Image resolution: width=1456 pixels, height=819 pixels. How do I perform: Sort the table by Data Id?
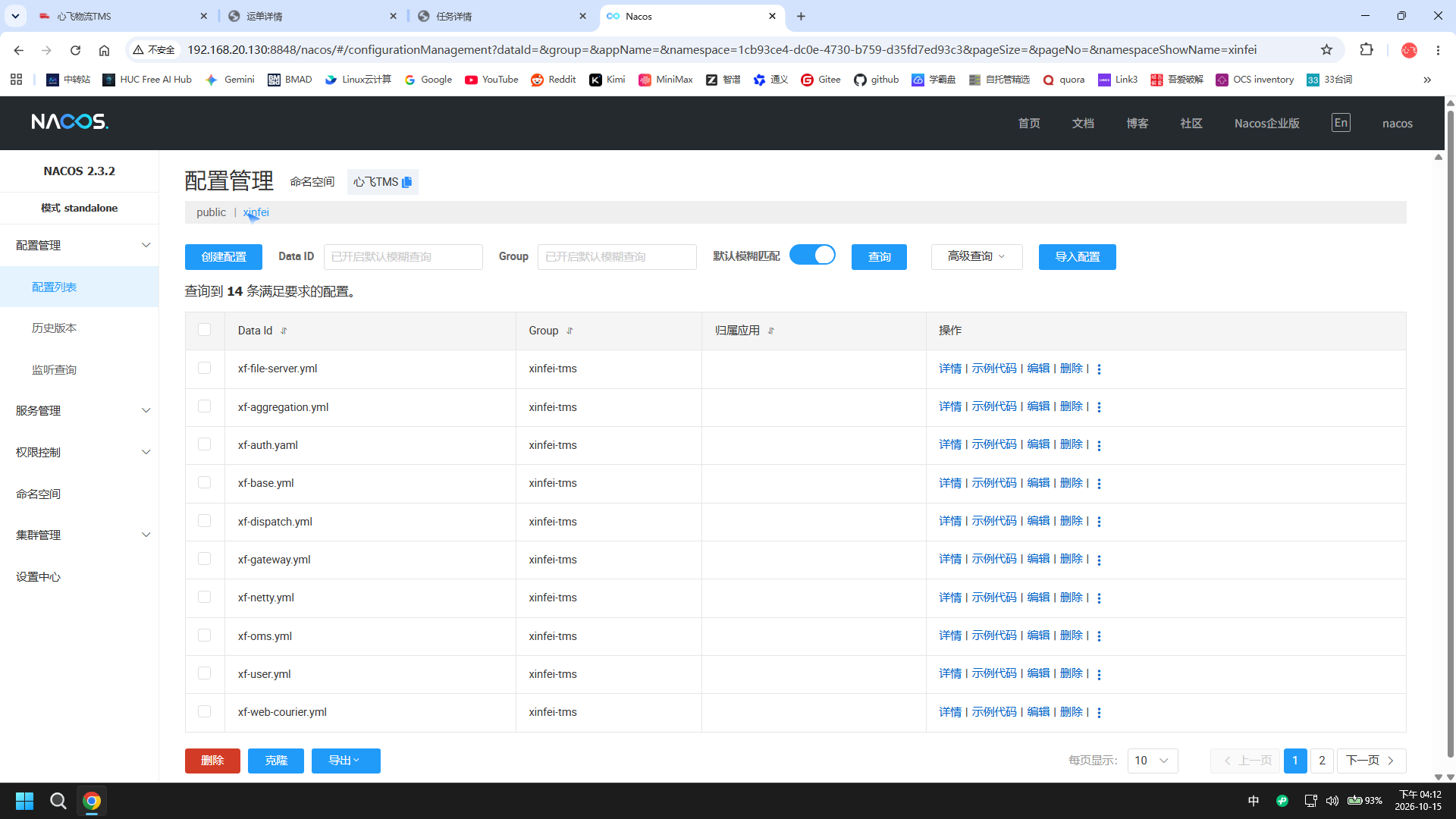284,331
